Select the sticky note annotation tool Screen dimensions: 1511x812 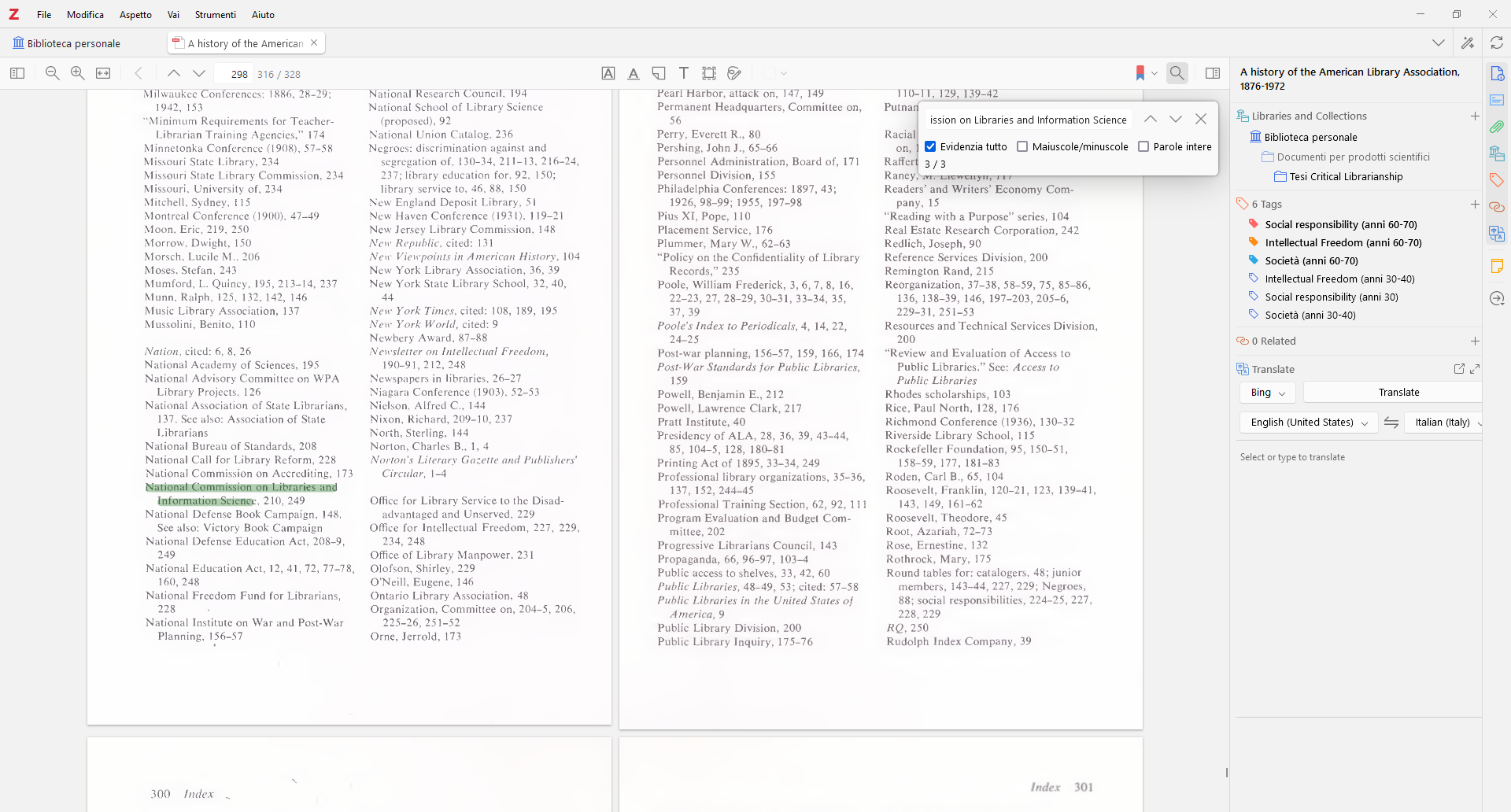coord(659,73)
